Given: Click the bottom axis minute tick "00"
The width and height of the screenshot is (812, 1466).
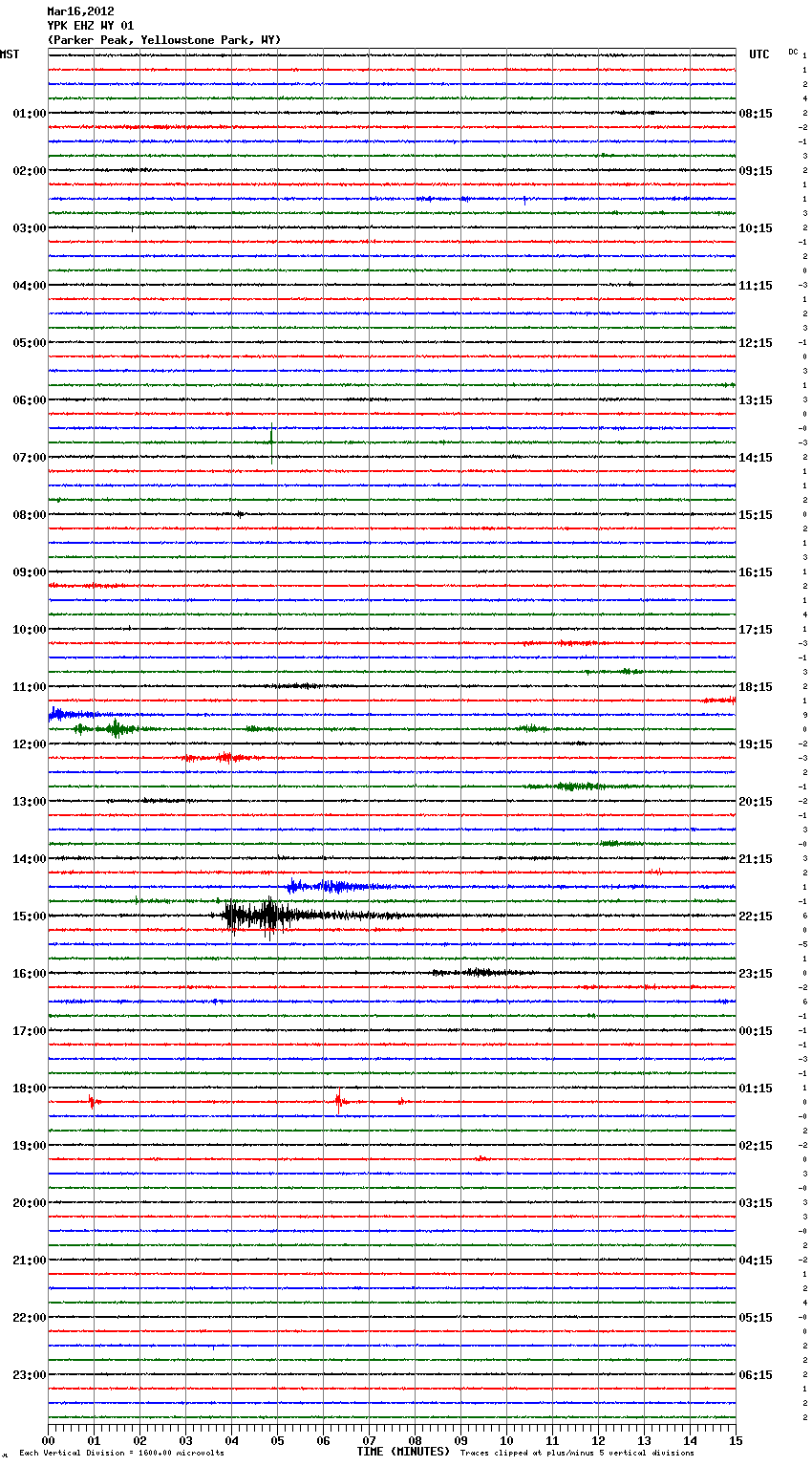Looking at the screenshot, I should point(49,1440).
